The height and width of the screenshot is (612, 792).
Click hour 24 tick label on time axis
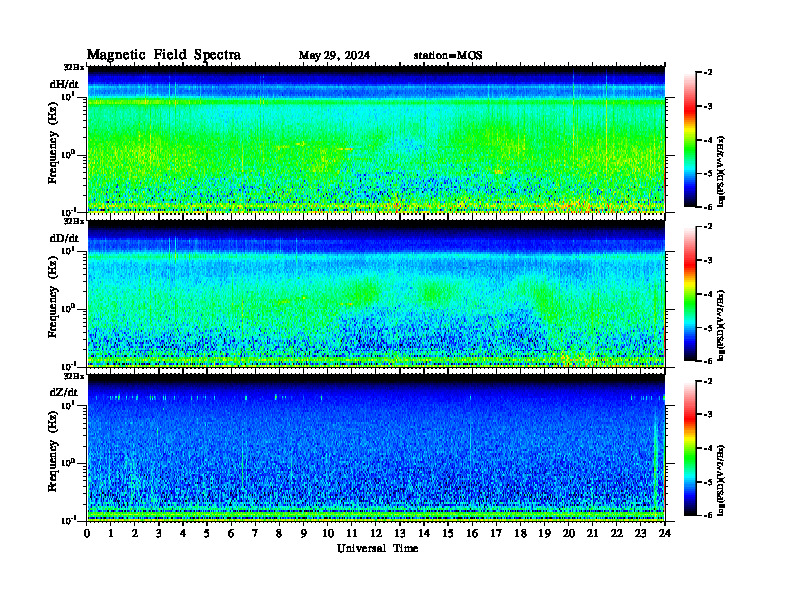(x=665, y=534)
